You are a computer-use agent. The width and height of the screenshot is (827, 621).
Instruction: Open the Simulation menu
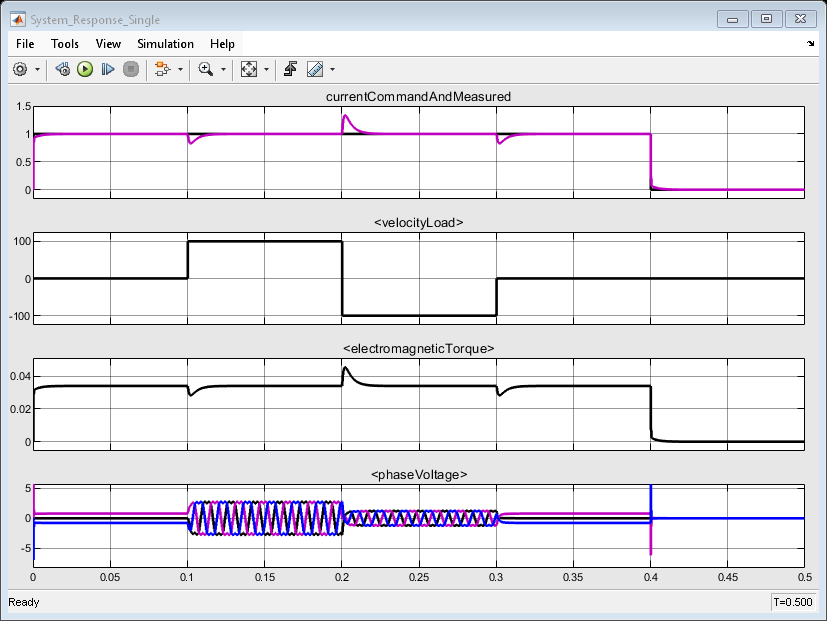166,44
